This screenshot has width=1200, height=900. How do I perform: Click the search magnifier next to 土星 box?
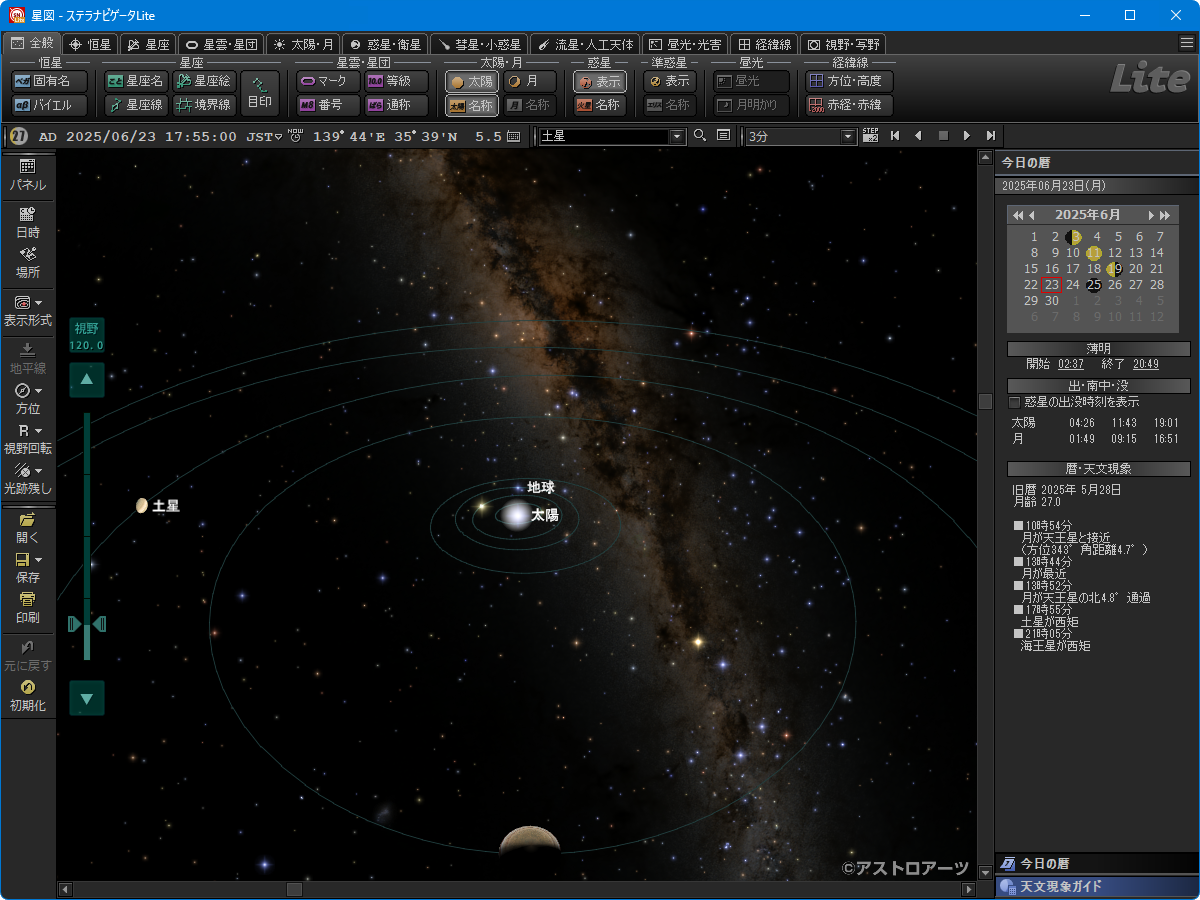pos(700,136)
